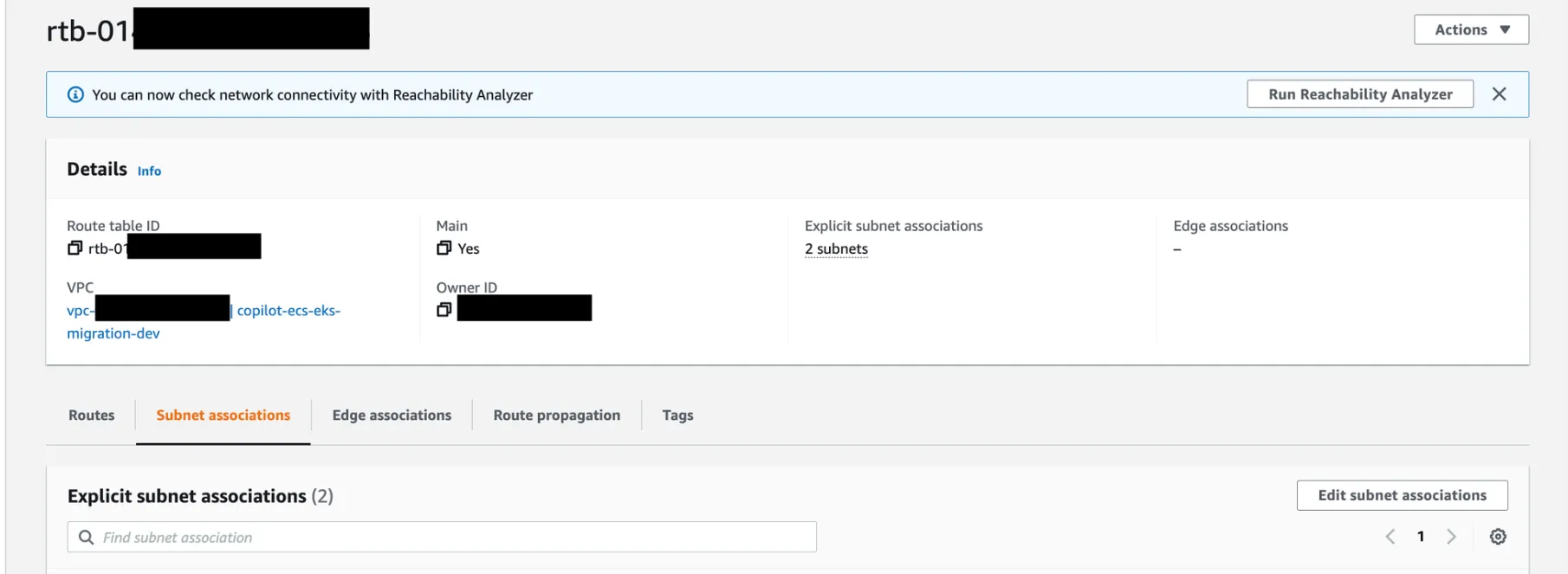Select the Subnet associations tab

click(x=224, y=416)
